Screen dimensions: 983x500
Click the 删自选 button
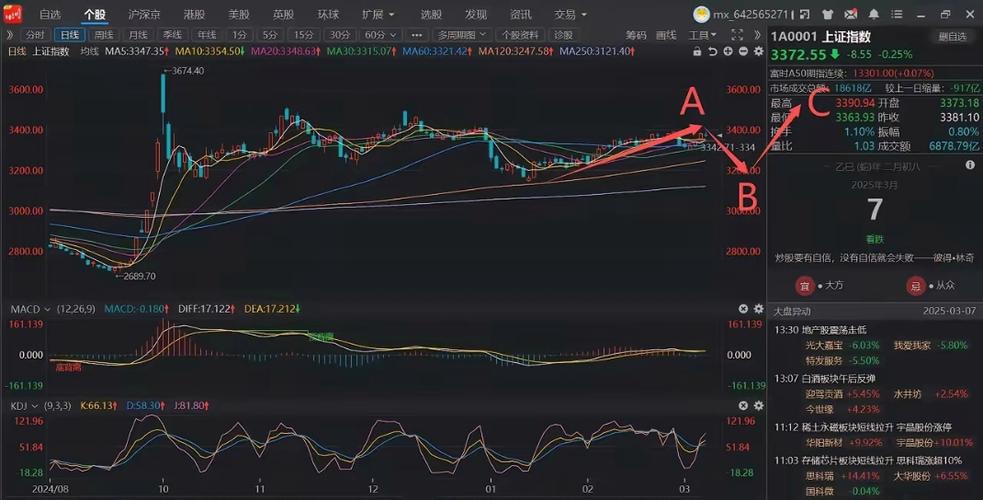[951, 36]
